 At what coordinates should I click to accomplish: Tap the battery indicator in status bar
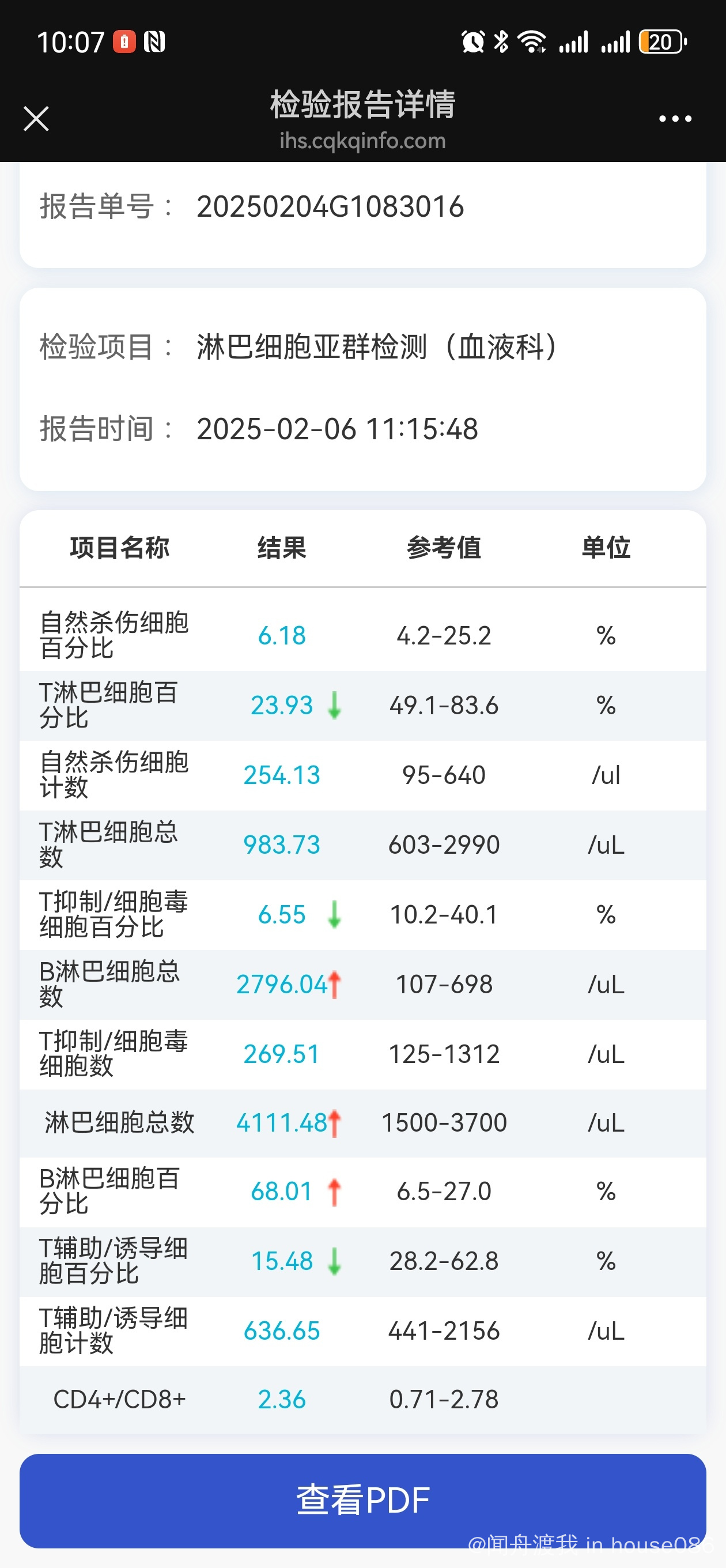click(662, 42)
